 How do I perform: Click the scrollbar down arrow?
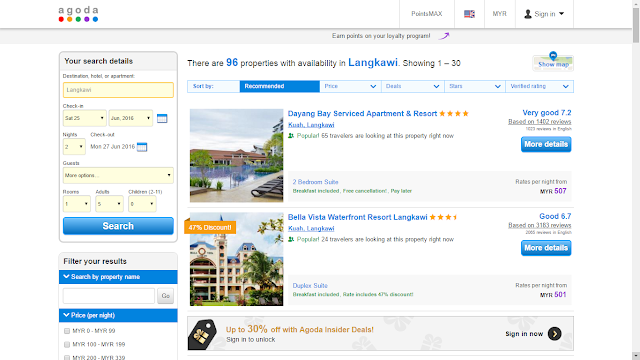click(x=636, y=356)
